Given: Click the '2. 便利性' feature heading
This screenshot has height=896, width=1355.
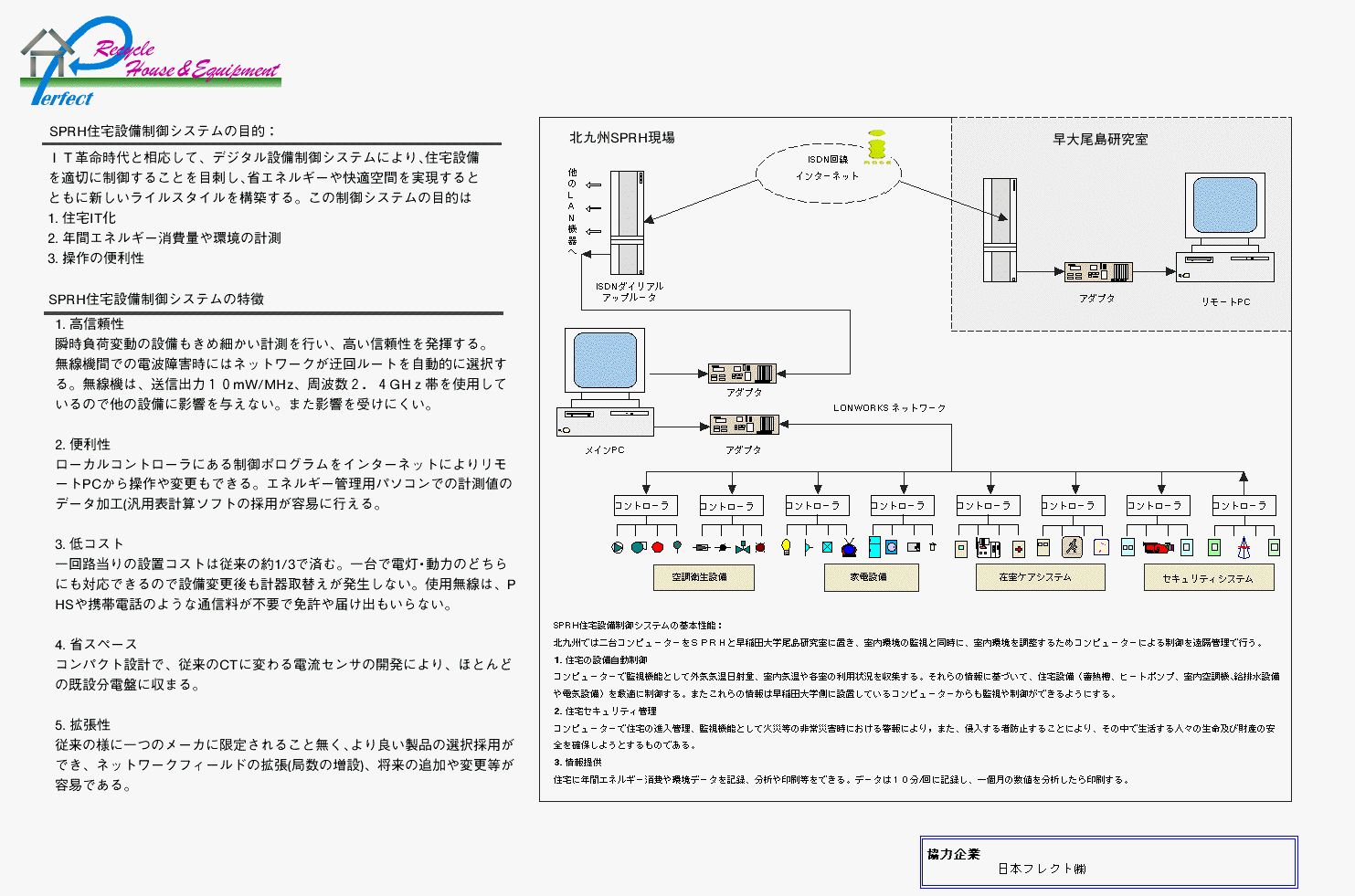Looking at the screenshot, I should click(x=82, y=445).
